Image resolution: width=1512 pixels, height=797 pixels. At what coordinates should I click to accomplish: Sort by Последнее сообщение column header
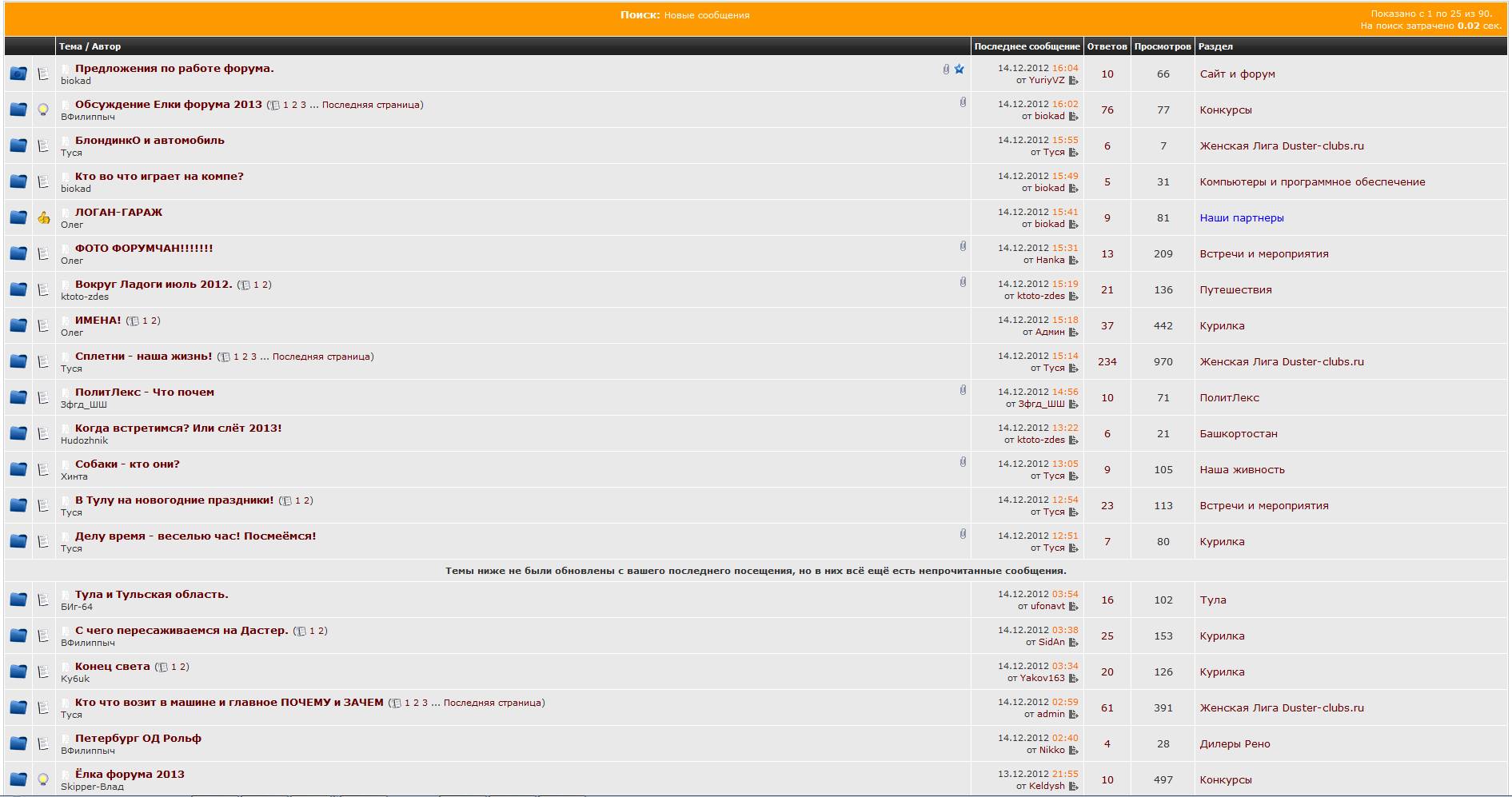pyautogui.click(x=1027, y=46)
